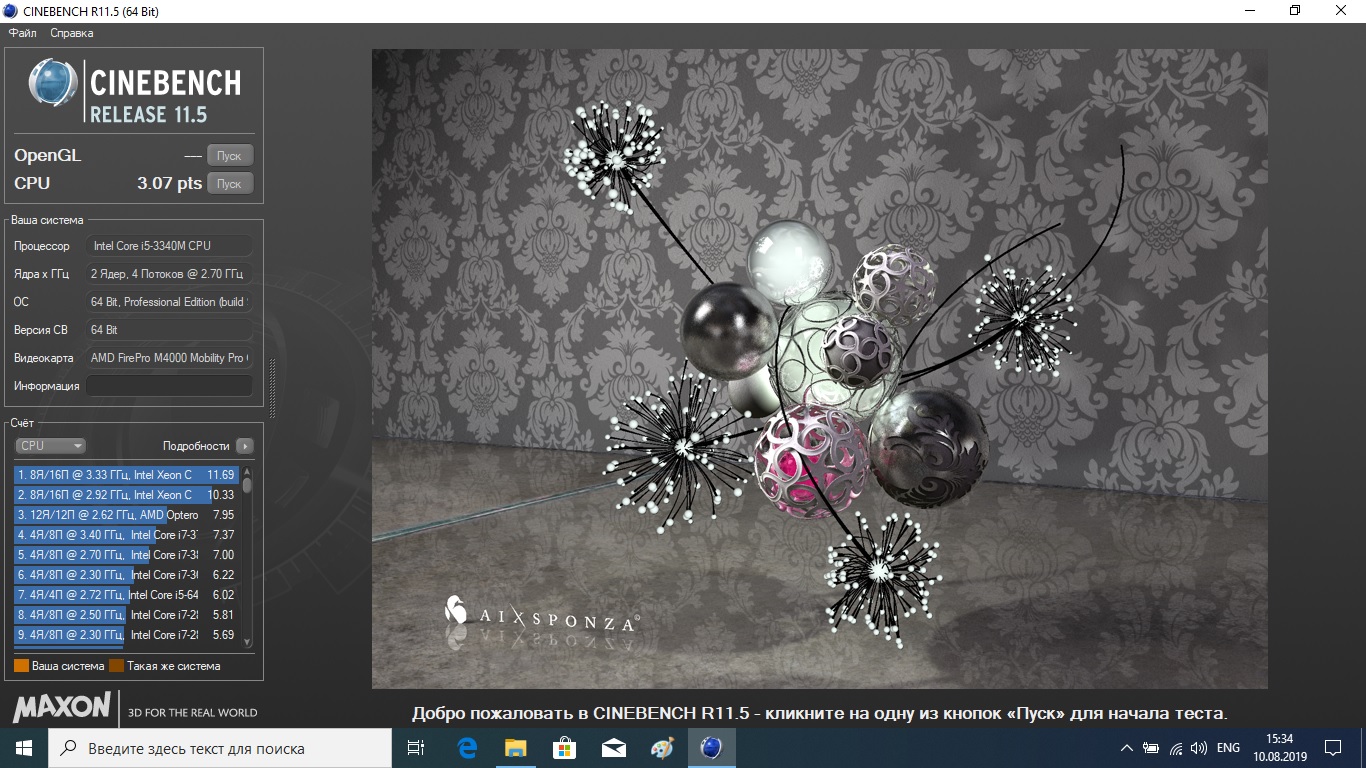Click the CPU score 3.07 pts
This screenshot has height=768, width=1366.
click(x=169, y=184)
